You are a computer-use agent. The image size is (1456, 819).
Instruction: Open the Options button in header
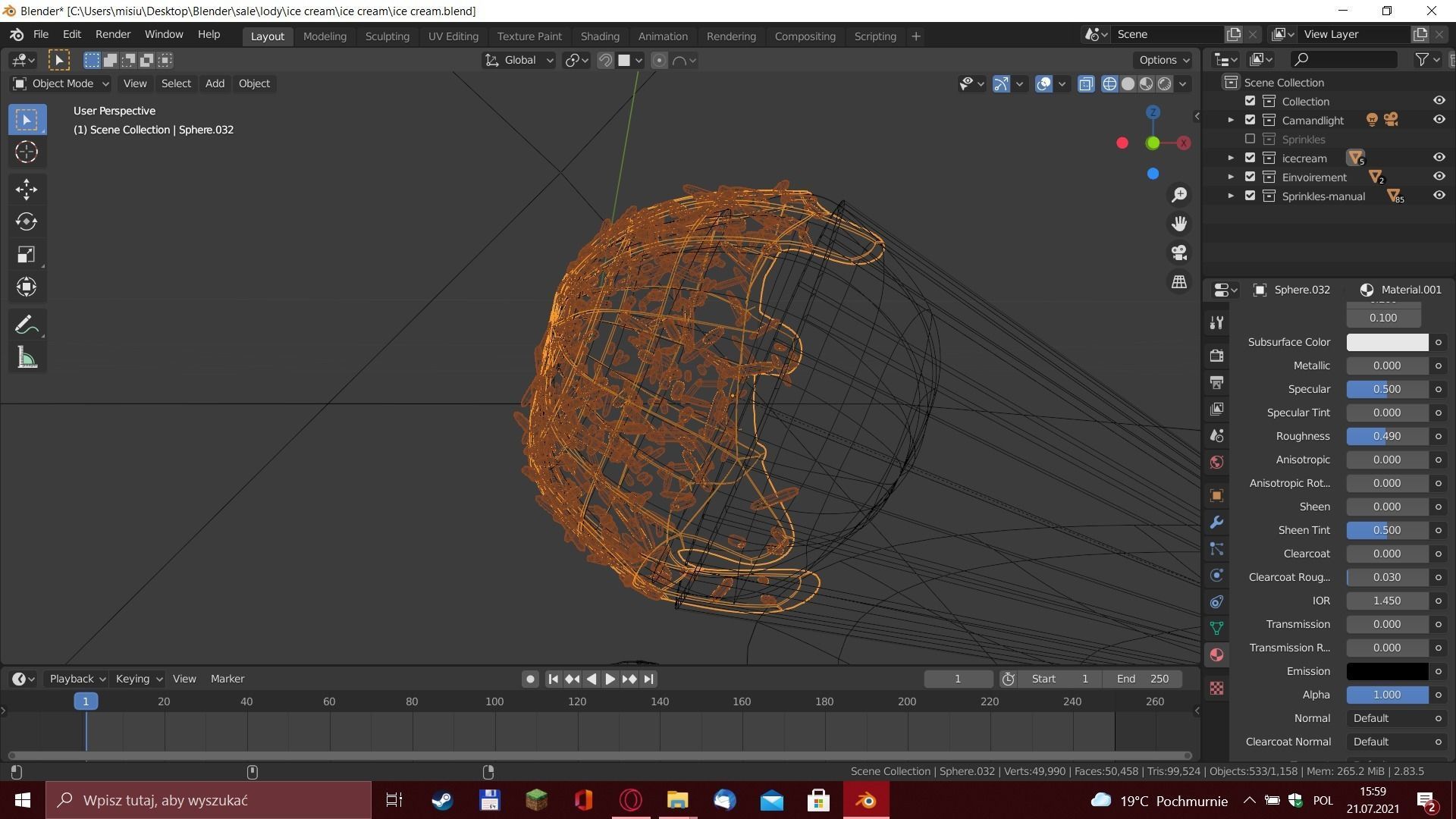[1163, 61]
